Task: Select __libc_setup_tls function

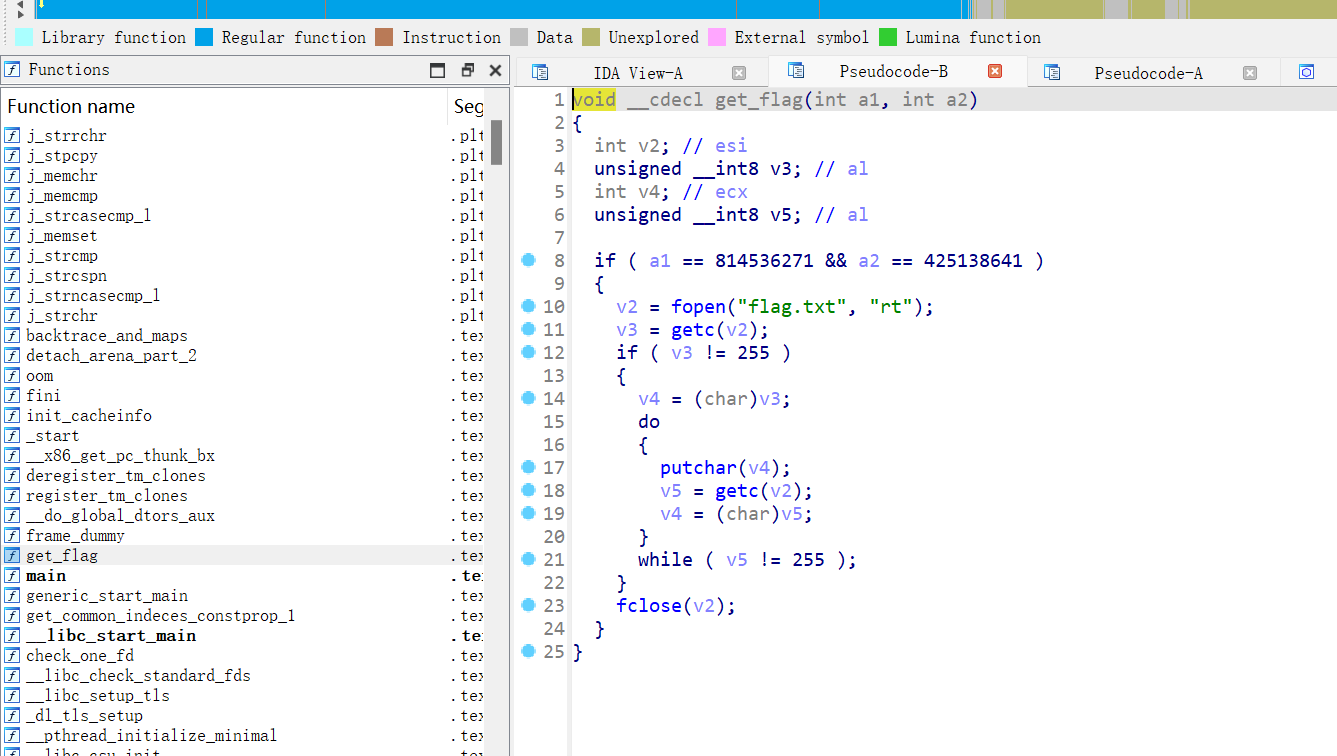Action: 243,696
